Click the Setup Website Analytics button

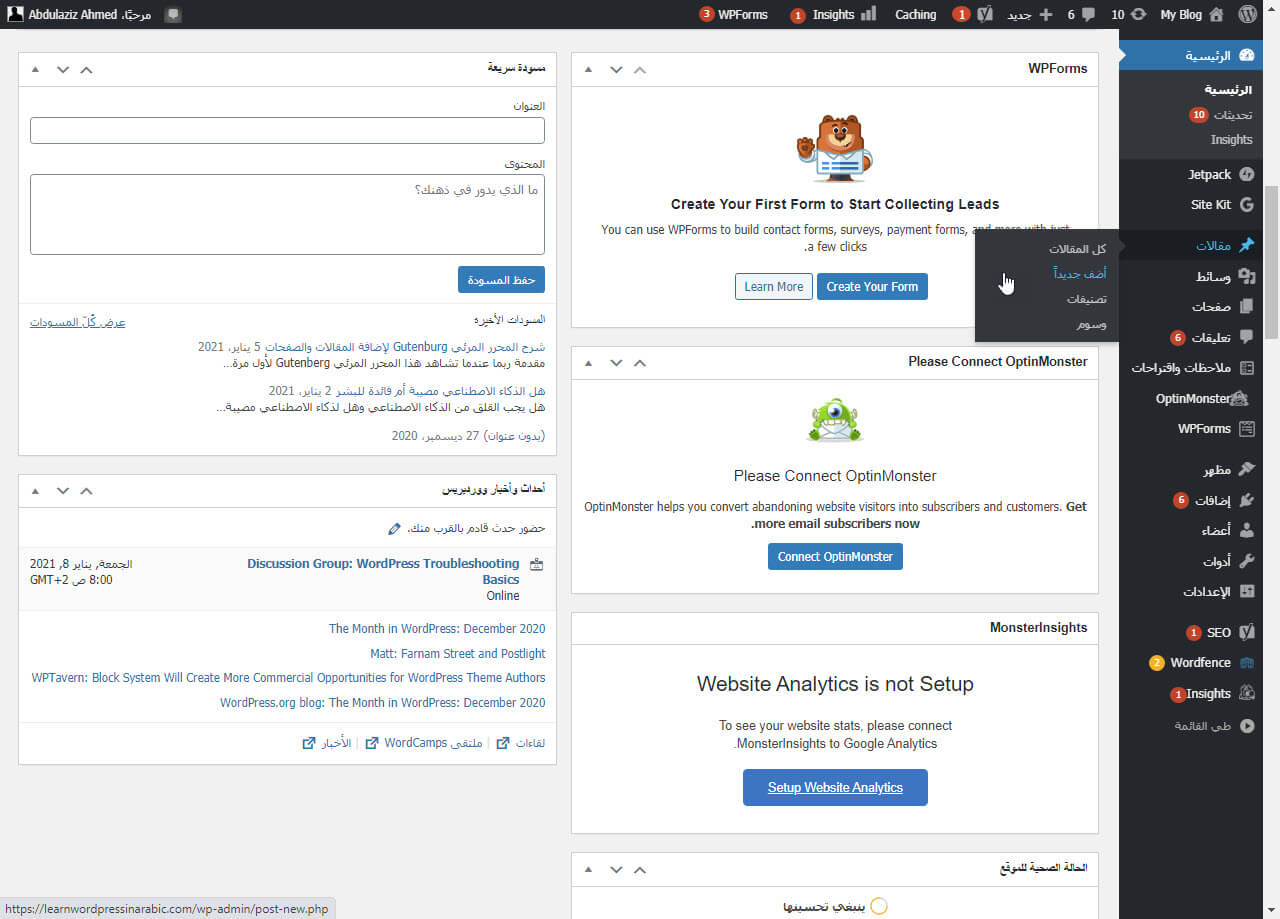[x=835, y=787]
